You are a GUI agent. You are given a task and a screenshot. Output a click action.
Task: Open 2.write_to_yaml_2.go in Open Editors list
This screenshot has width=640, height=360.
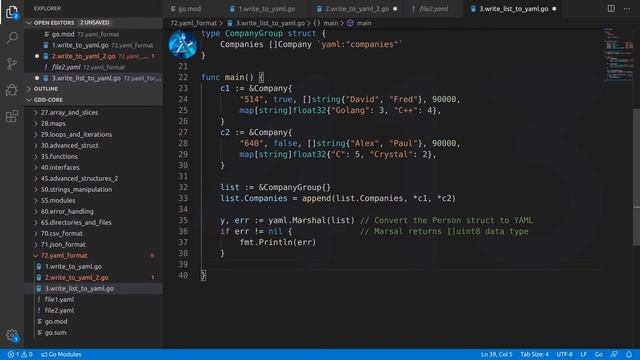point(94,56)
